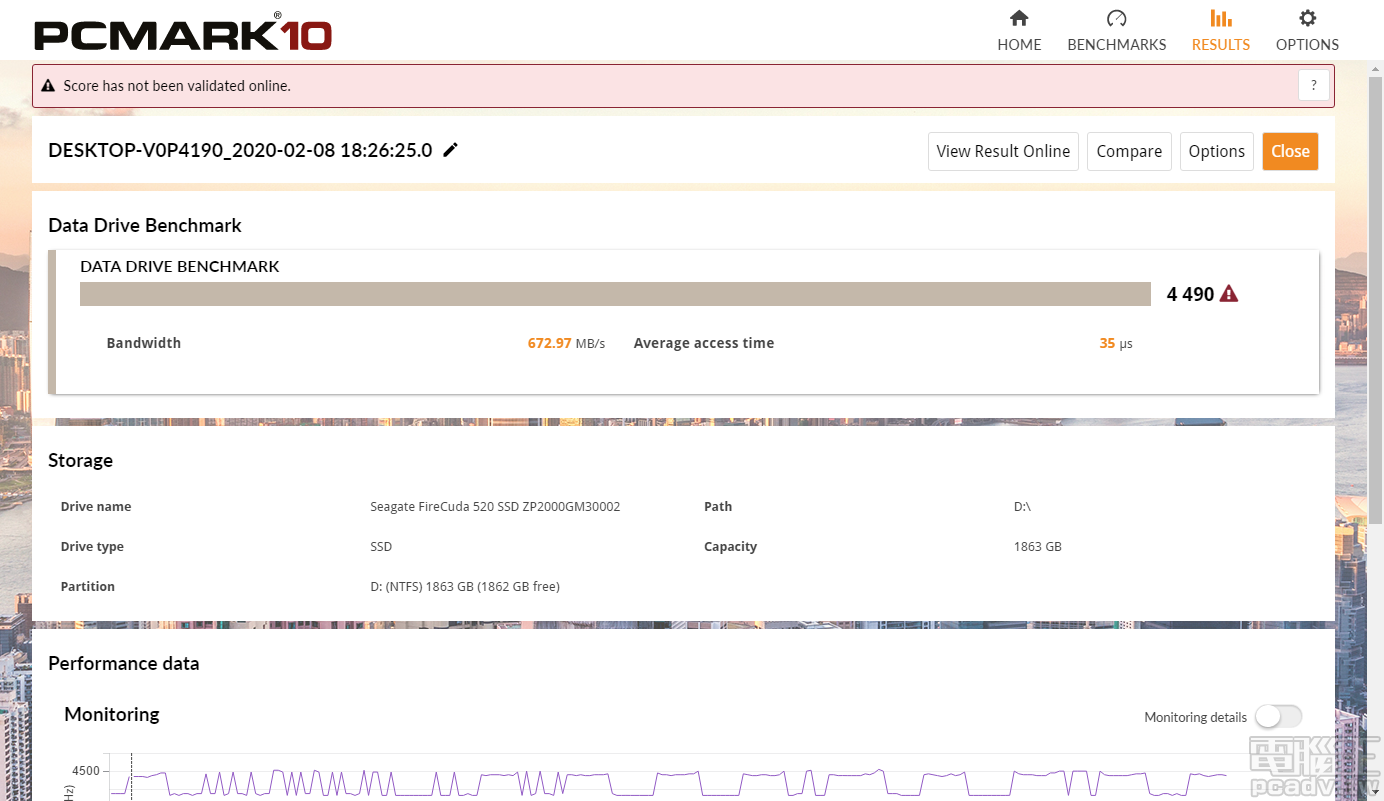Select the orange Results chart icon

click(1220, 18)
